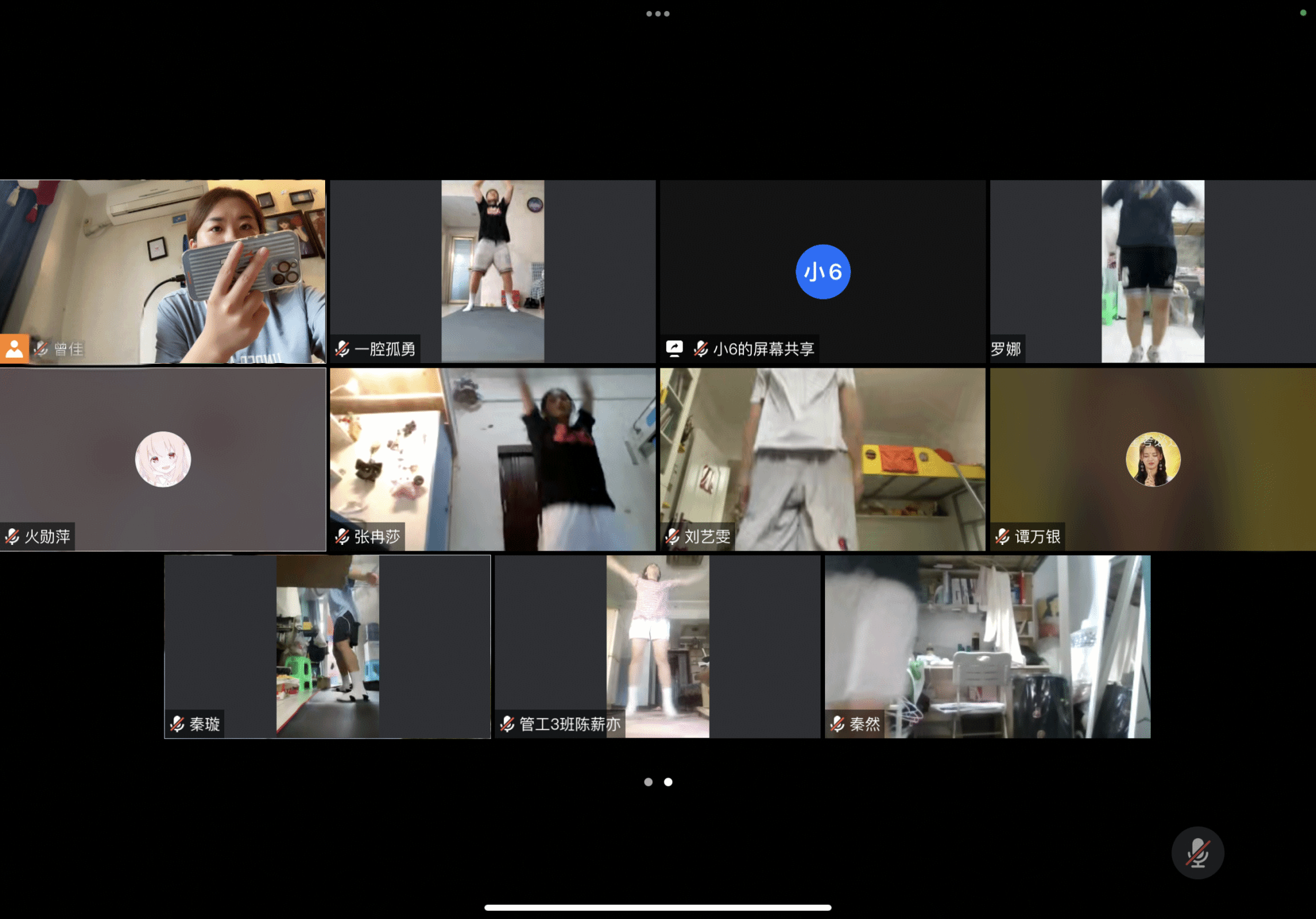The image size is (1316, 919).
Task: Click the anime avatar of 火勋萍
Action: [x=163, y=459]
